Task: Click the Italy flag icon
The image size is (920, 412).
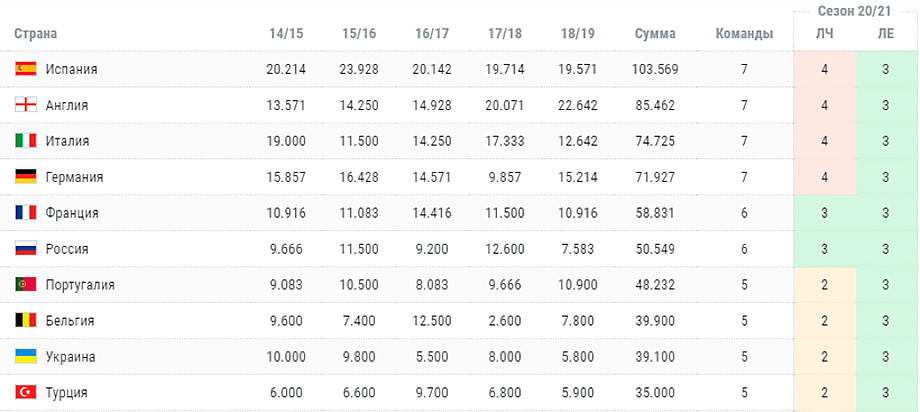Action: pos(26,141)
